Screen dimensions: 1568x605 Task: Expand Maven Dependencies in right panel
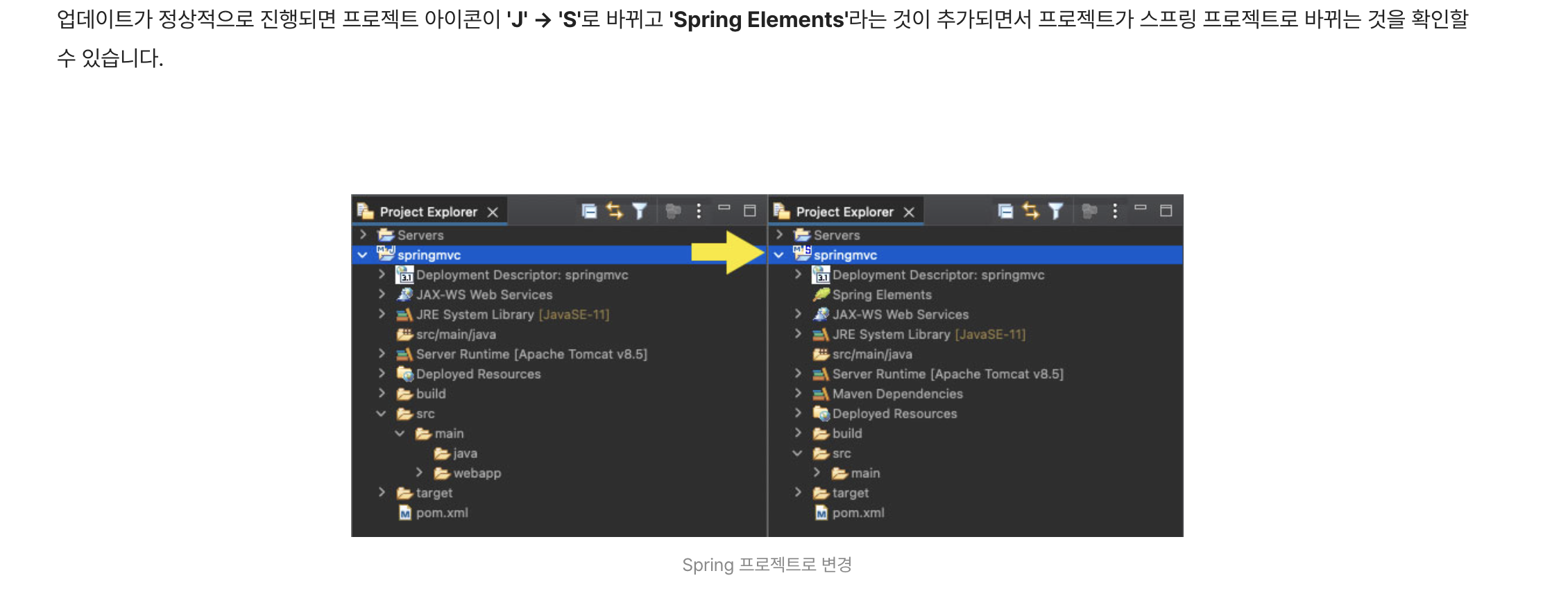pyautogui.click(x=798, y=393)
